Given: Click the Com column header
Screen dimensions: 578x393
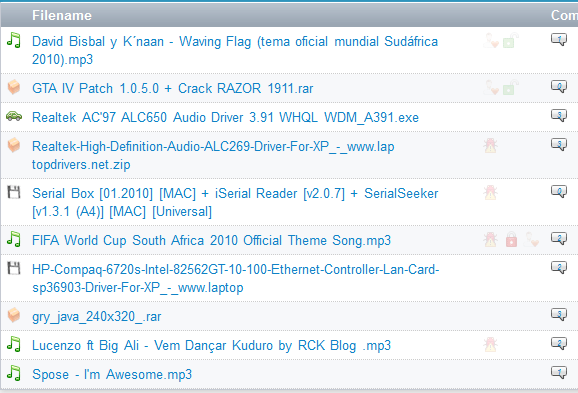Looking at the screenshot, I should (564, 15).
